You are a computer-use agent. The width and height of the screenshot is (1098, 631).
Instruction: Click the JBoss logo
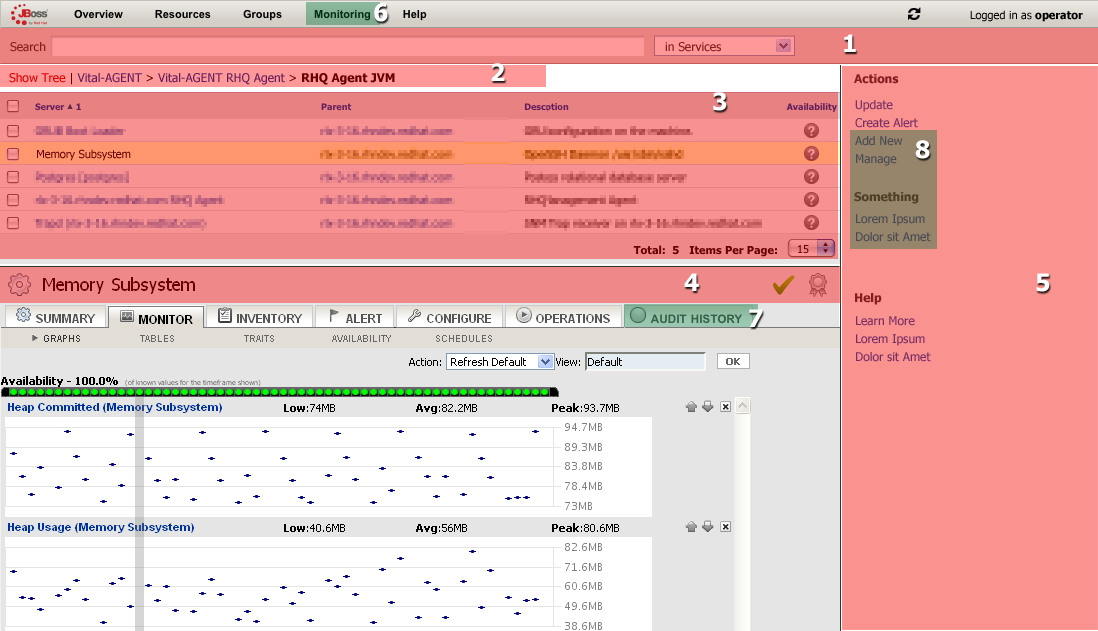29,14
